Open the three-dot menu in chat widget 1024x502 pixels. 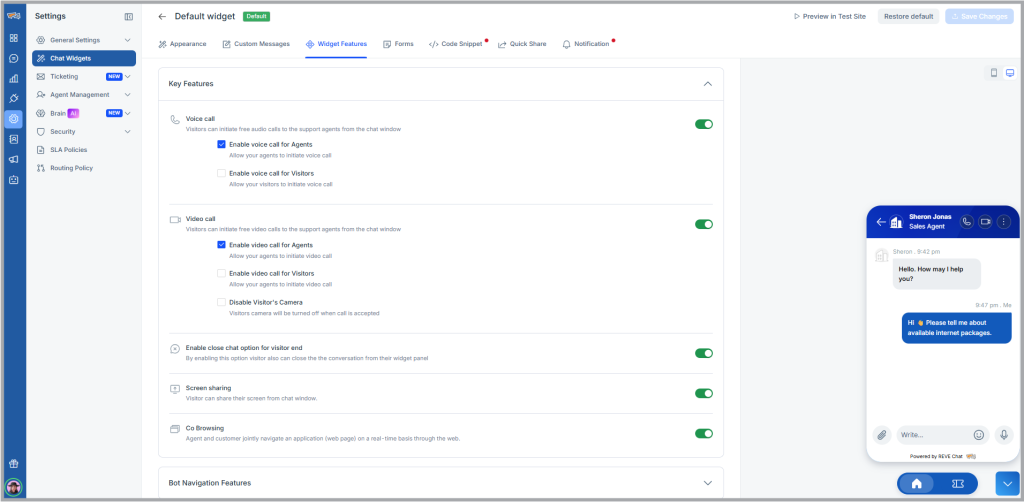point(1003,222)
